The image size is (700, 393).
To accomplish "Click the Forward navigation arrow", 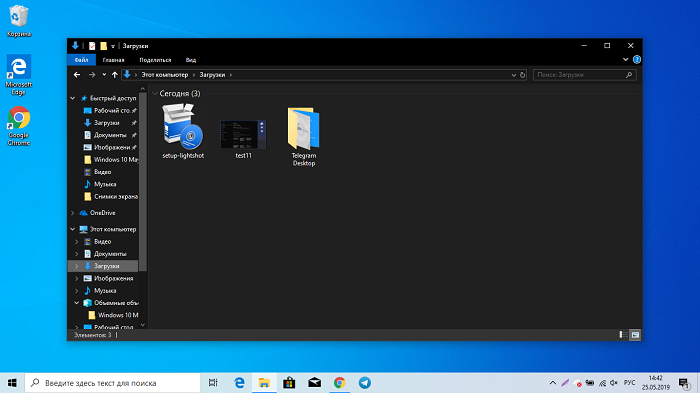I will click(92, 75).
